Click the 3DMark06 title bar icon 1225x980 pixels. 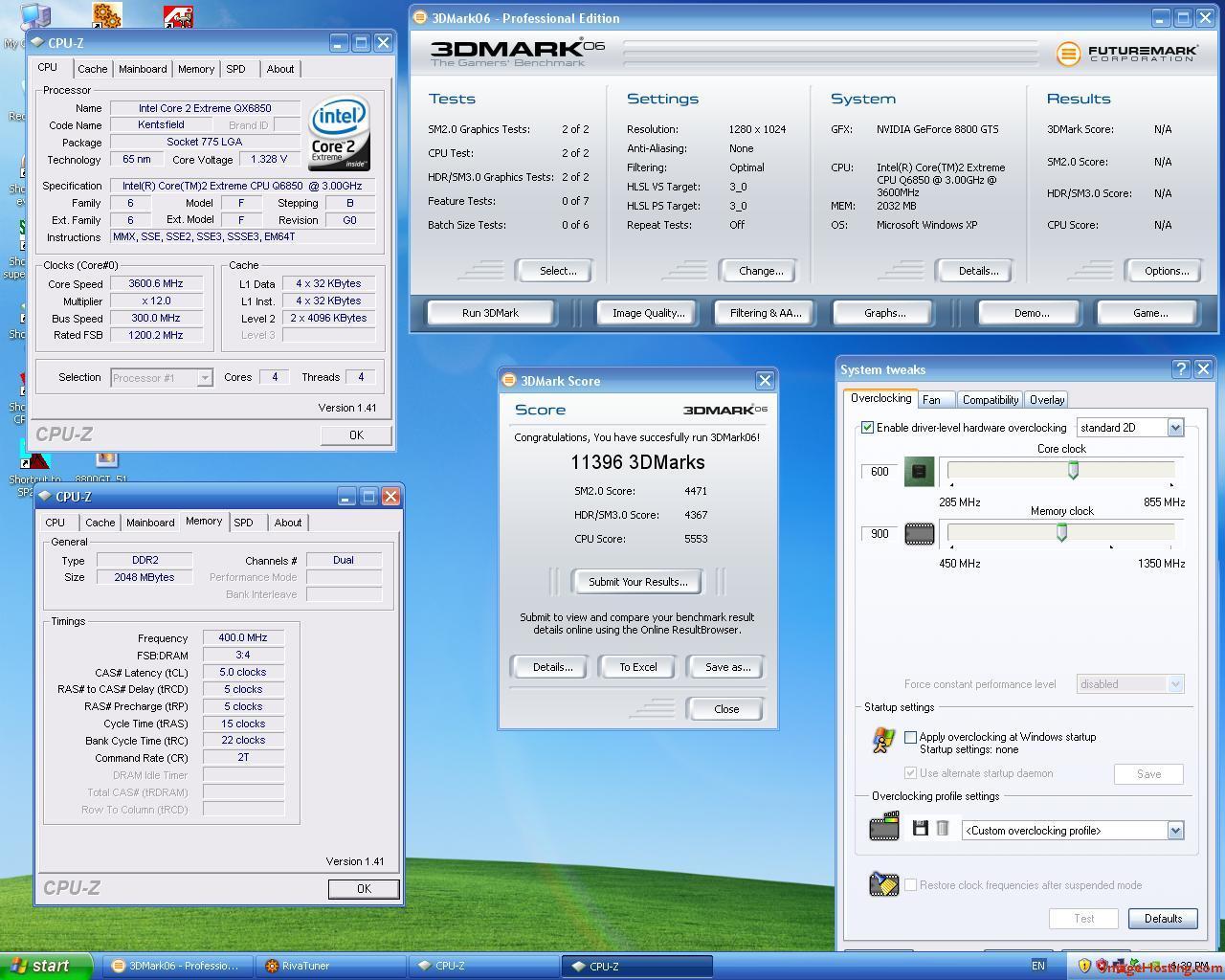tap(420, 17)
